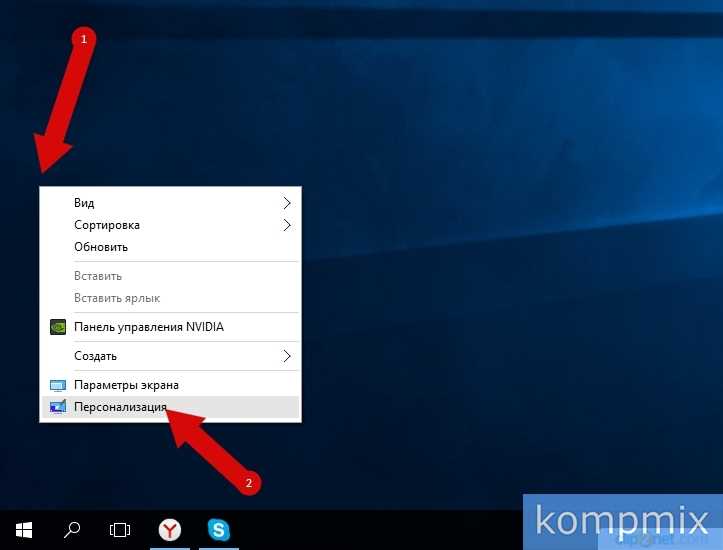Image resolution: width=723 pixels, height=550 pixels.
Task: Open the Windows Start menu
Action: [x=24, y=530]
